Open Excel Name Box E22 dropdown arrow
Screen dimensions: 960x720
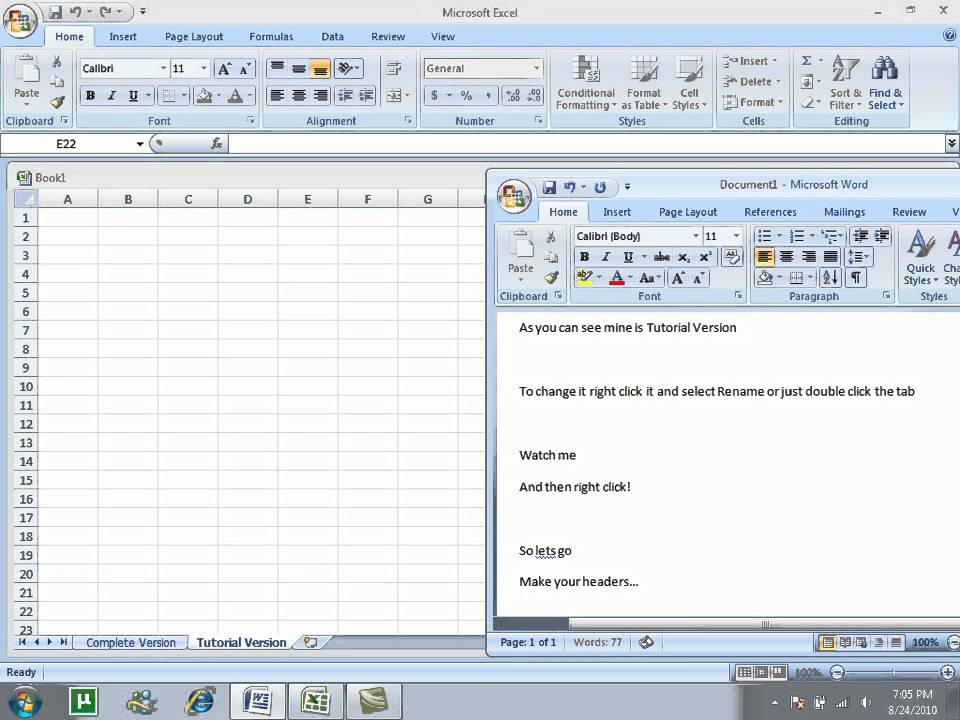pyautogui.click(x=140, y=144)
